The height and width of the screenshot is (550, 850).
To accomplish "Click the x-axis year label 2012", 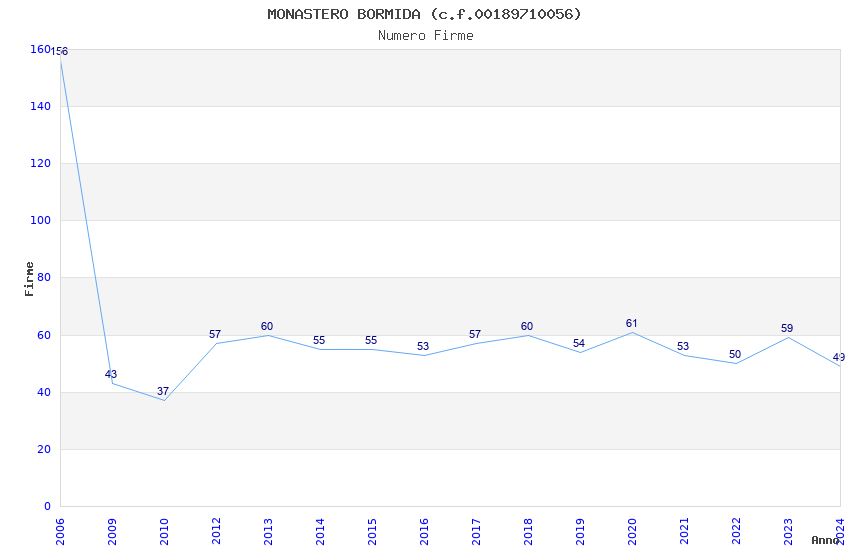I will pos(216,531).
